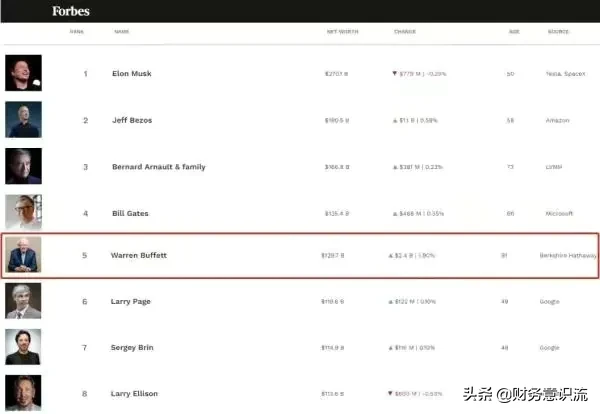This screenshot has width=600, height=414.
Task: Click the down arrow in Elon Musk's change
Action: click(x=395, y=73)
